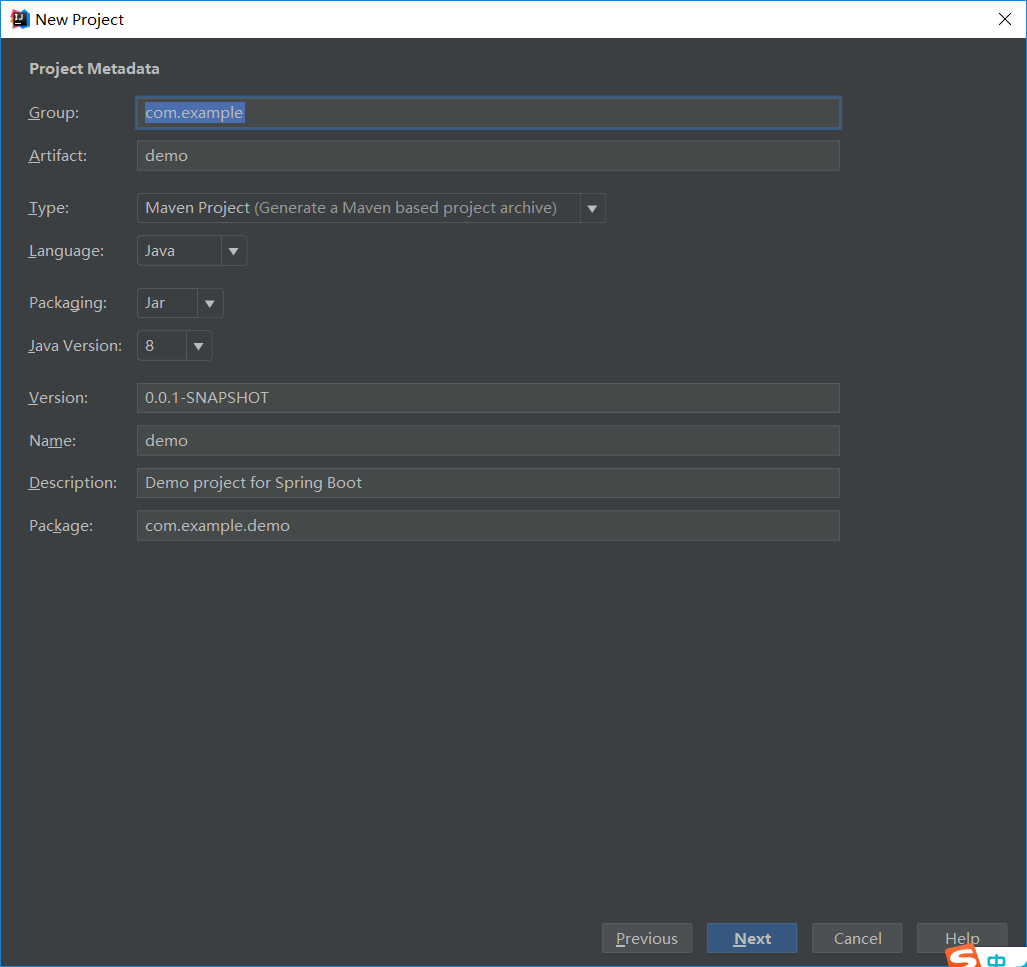Image resolution: width=1027 pixels, height=967 pixels.
Task: Click the New Project window title
Action: point(79,20)
